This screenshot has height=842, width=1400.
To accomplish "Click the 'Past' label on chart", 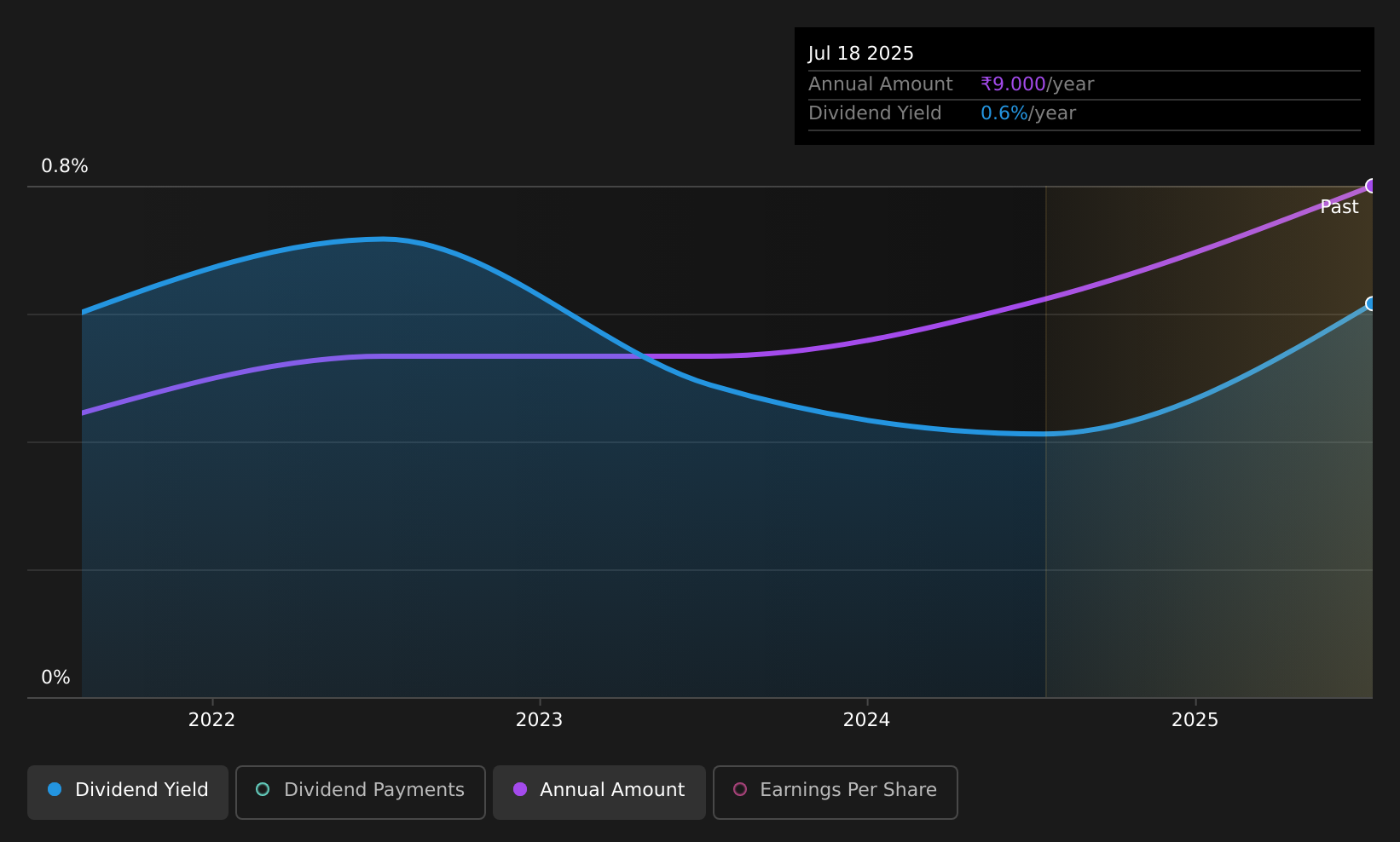I will click(1339, 207).
